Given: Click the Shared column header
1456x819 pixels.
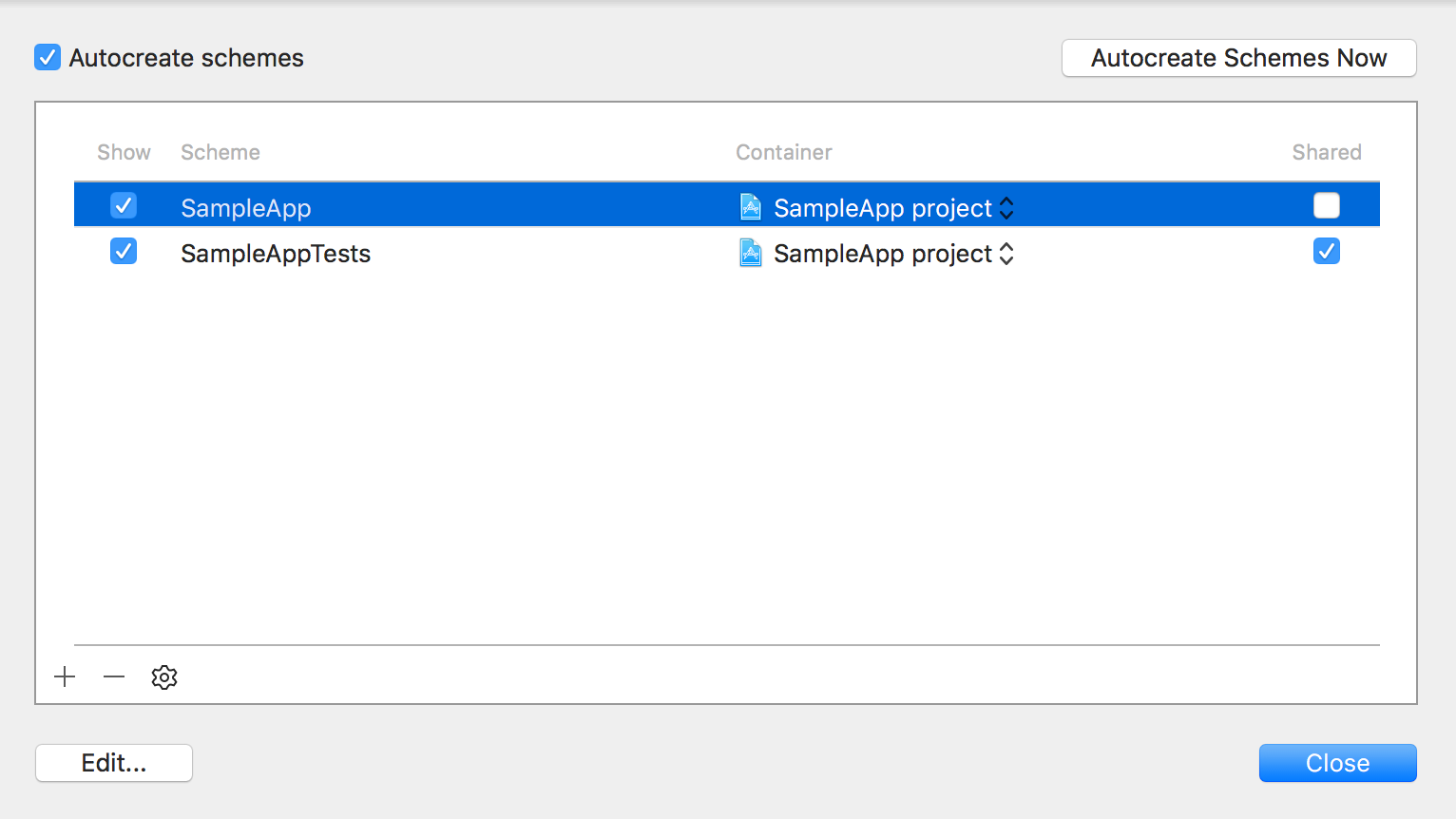Looking at the screenshot, I should (1326, 152).
